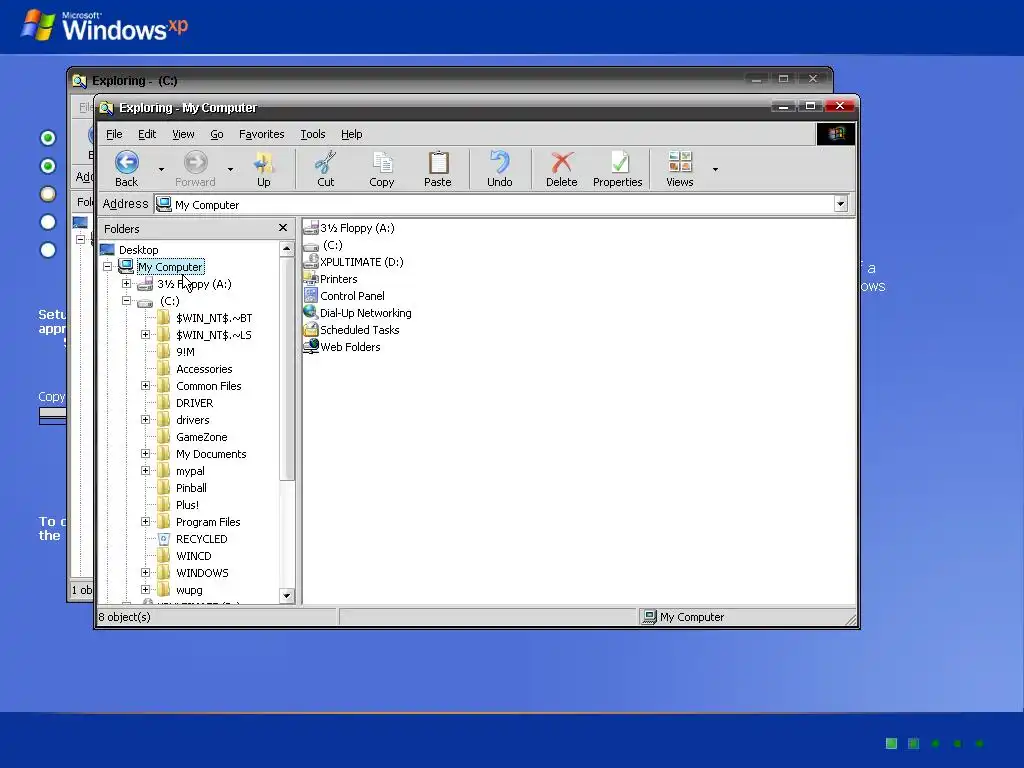
Task: Select Scheduled Tasks item
Action: coord(351,330)
